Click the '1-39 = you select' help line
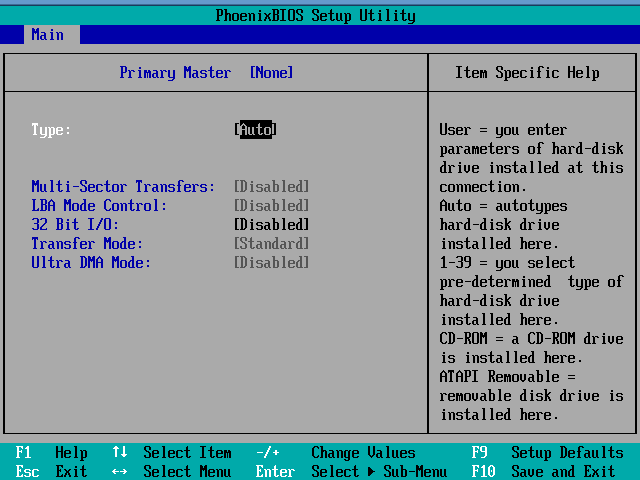Screen dimensions: 640x480 coord(507,263)
